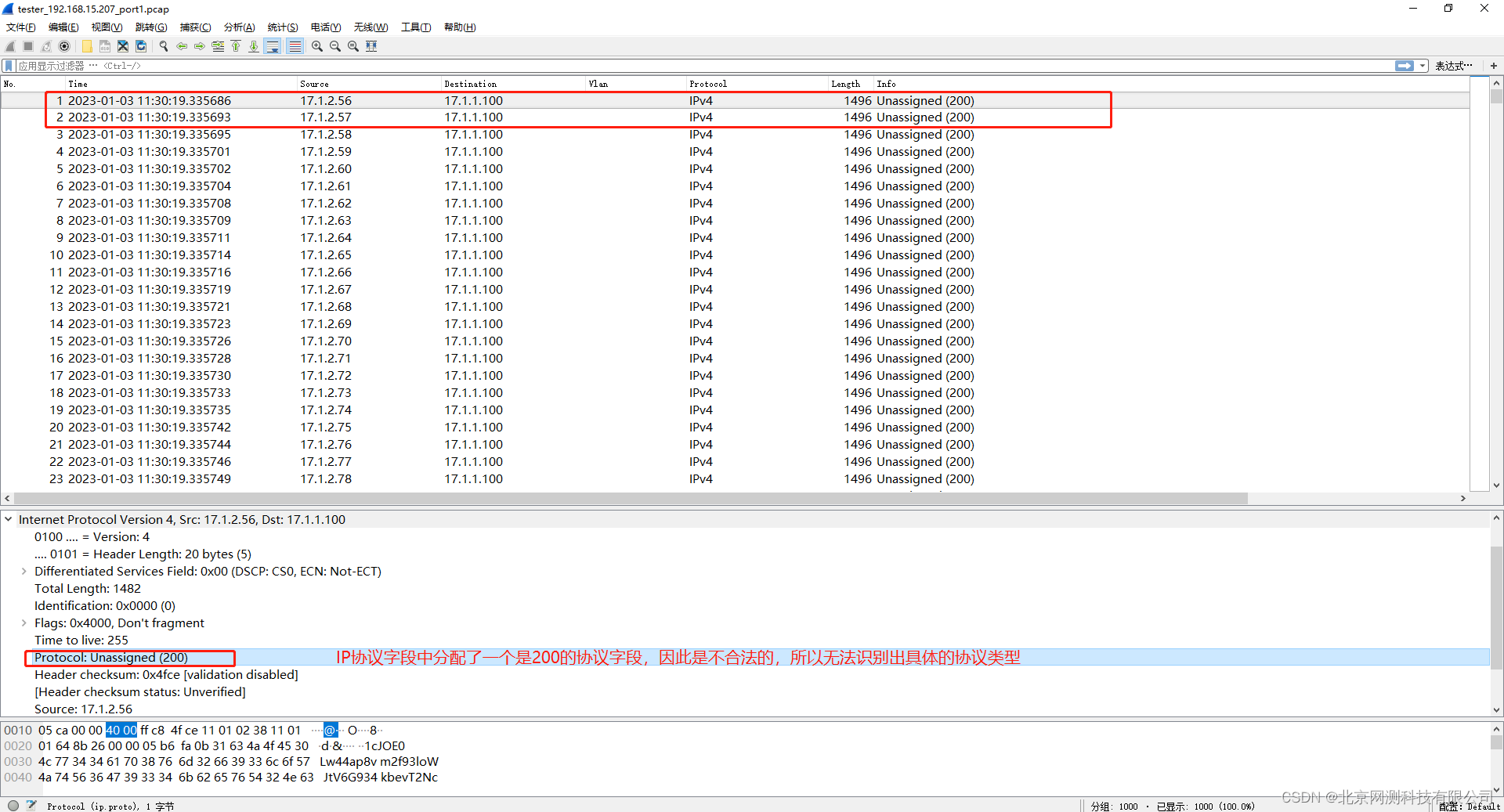1504x812 pixels.
Task: Click the go to specified packet icon
Action: point(218,46)
